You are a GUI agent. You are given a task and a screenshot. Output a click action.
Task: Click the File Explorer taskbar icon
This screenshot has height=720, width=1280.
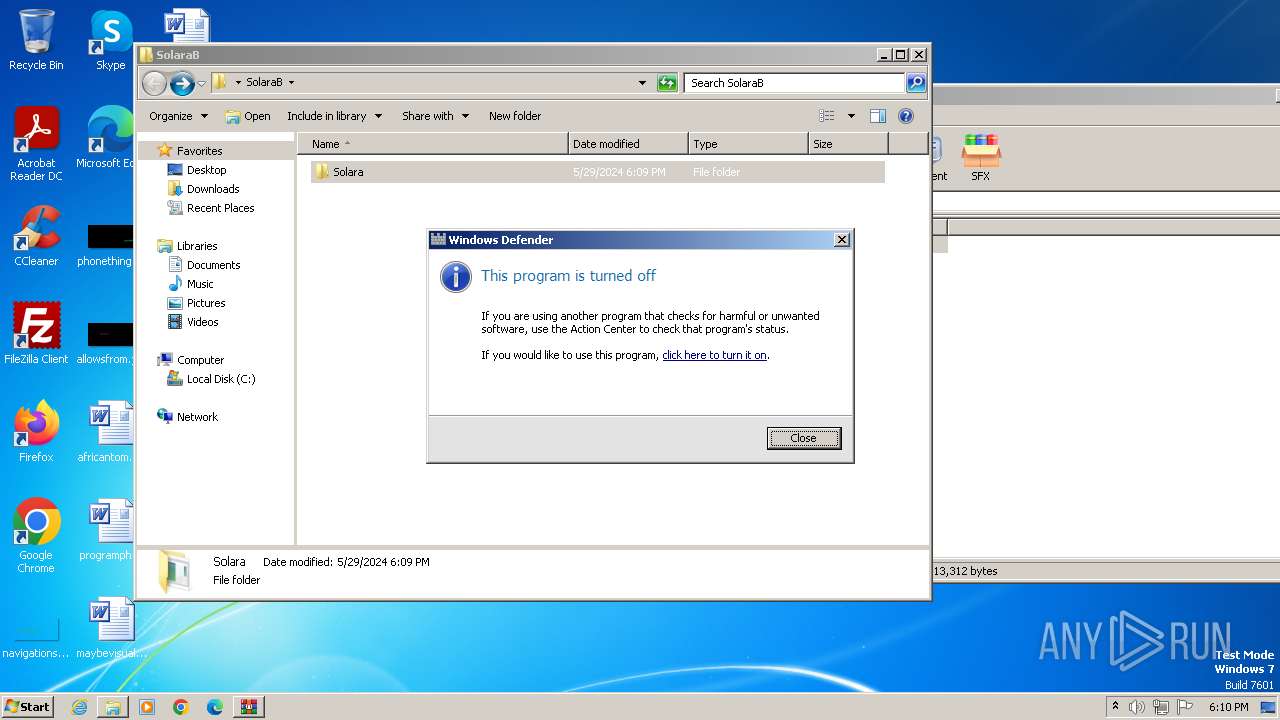pyautogui.click(x=113, y=707)
